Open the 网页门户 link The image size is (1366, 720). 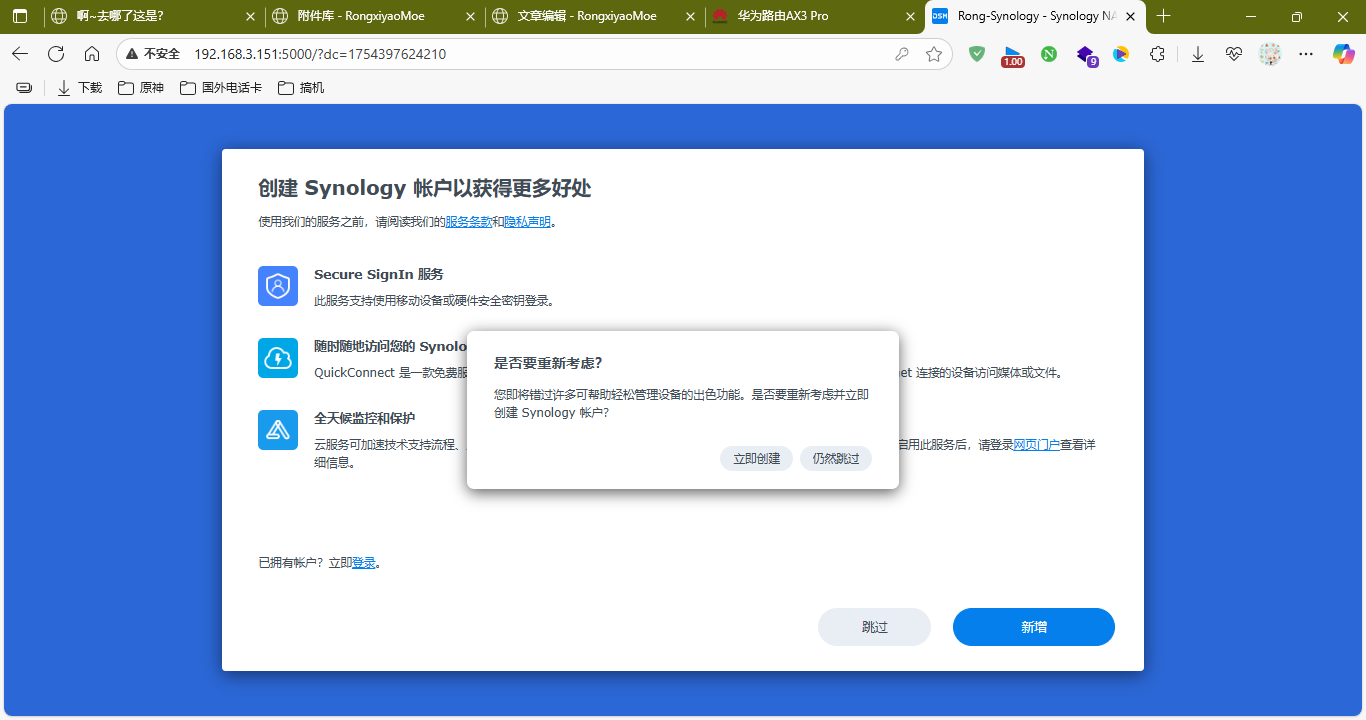click(1036, 445)
